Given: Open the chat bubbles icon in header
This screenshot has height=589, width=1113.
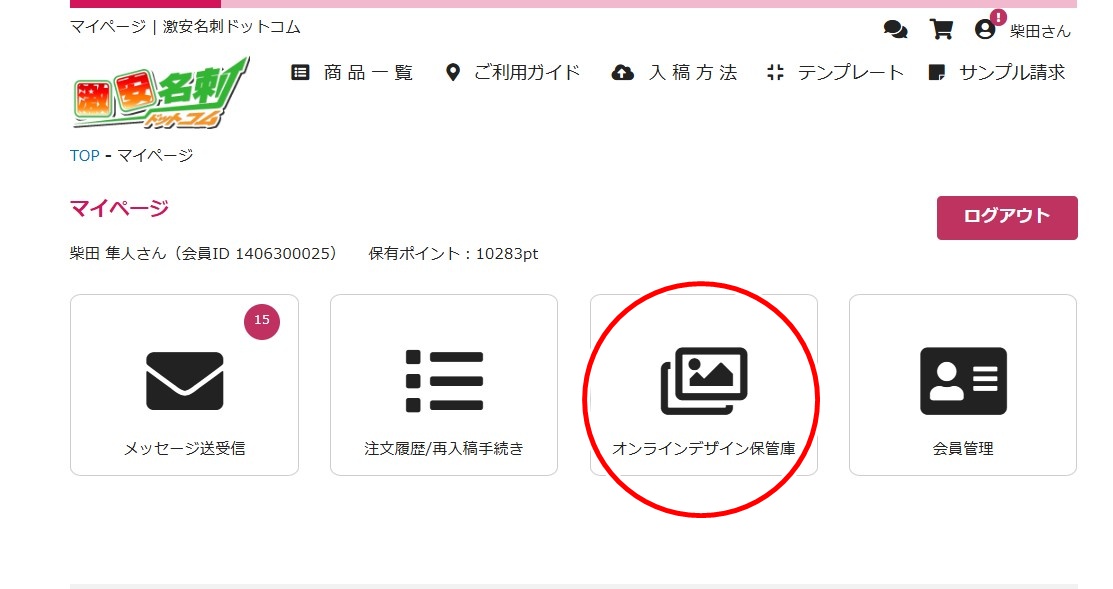Looking at the screenshot, I should [895, 30].
